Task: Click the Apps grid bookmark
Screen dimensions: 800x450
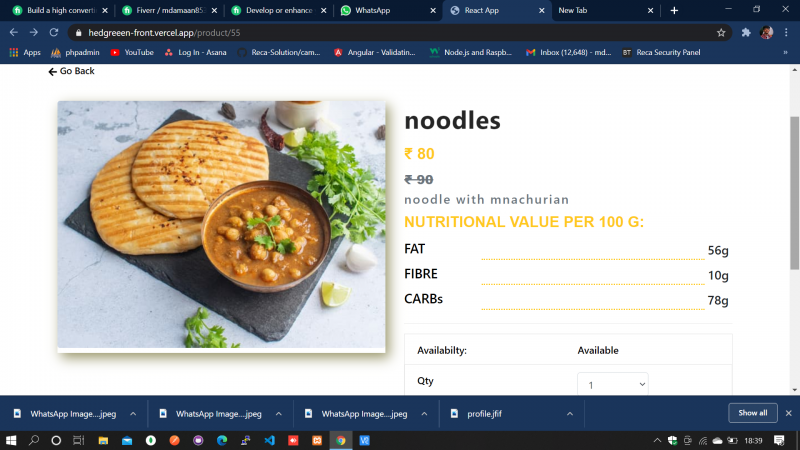Action: 25,53
